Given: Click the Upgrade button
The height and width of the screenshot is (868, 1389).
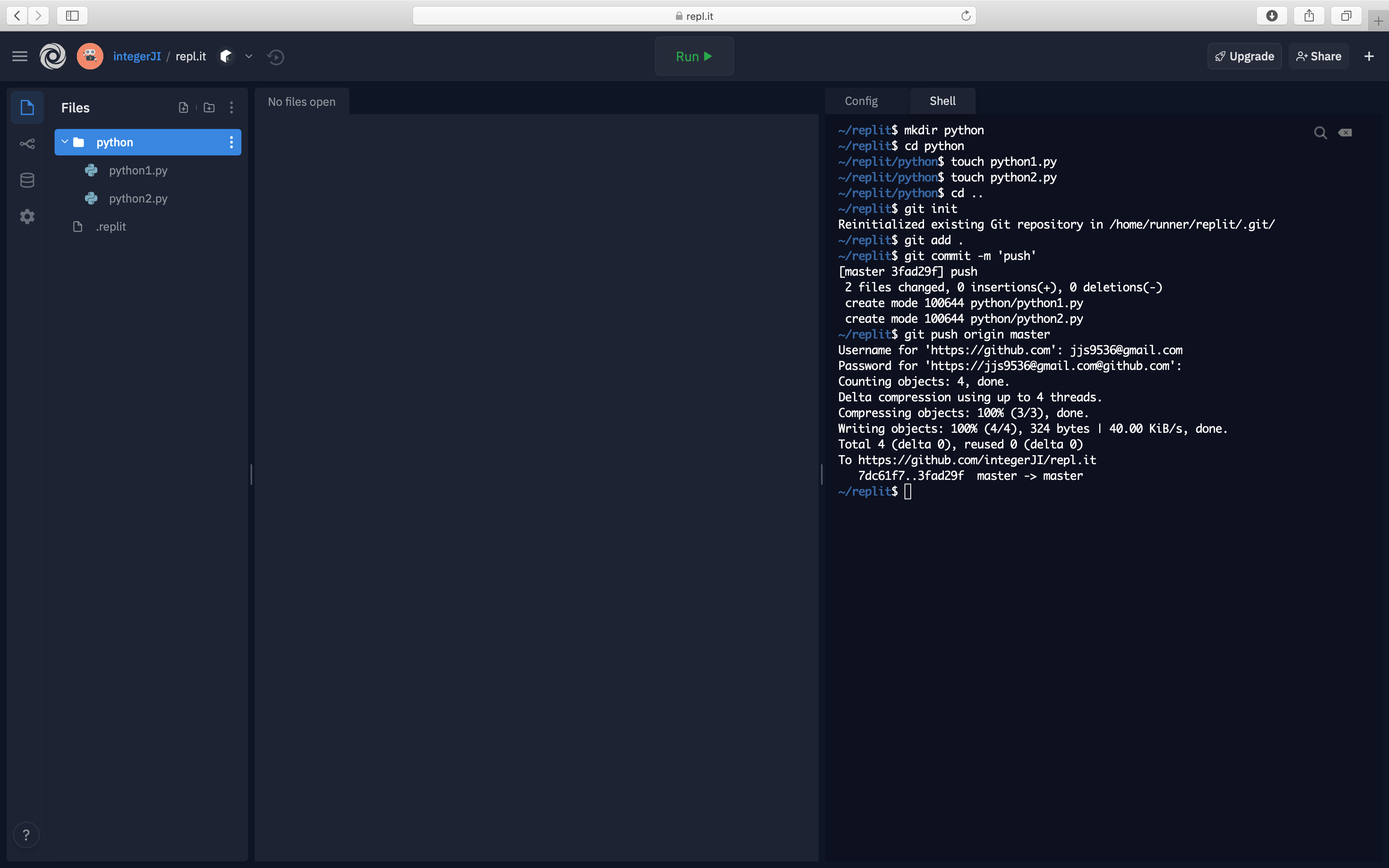Looking at the screenshot, I should pos(1244,56).
